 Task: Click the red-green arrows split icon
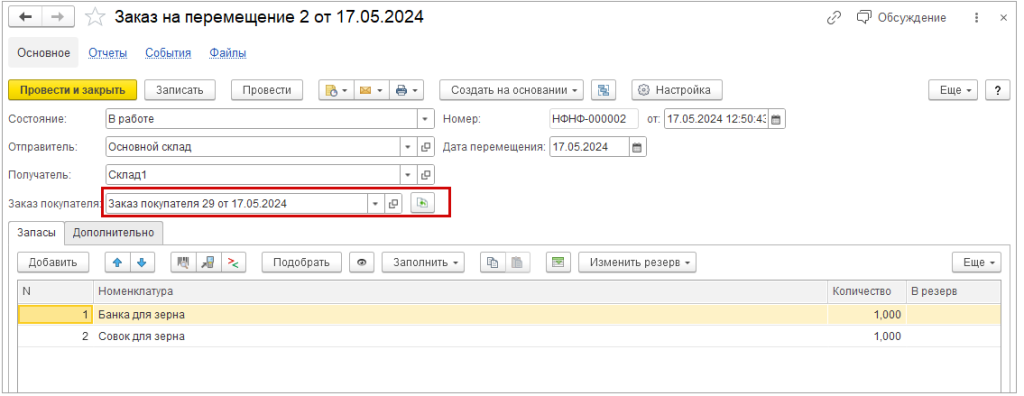[x=232, y=263]
